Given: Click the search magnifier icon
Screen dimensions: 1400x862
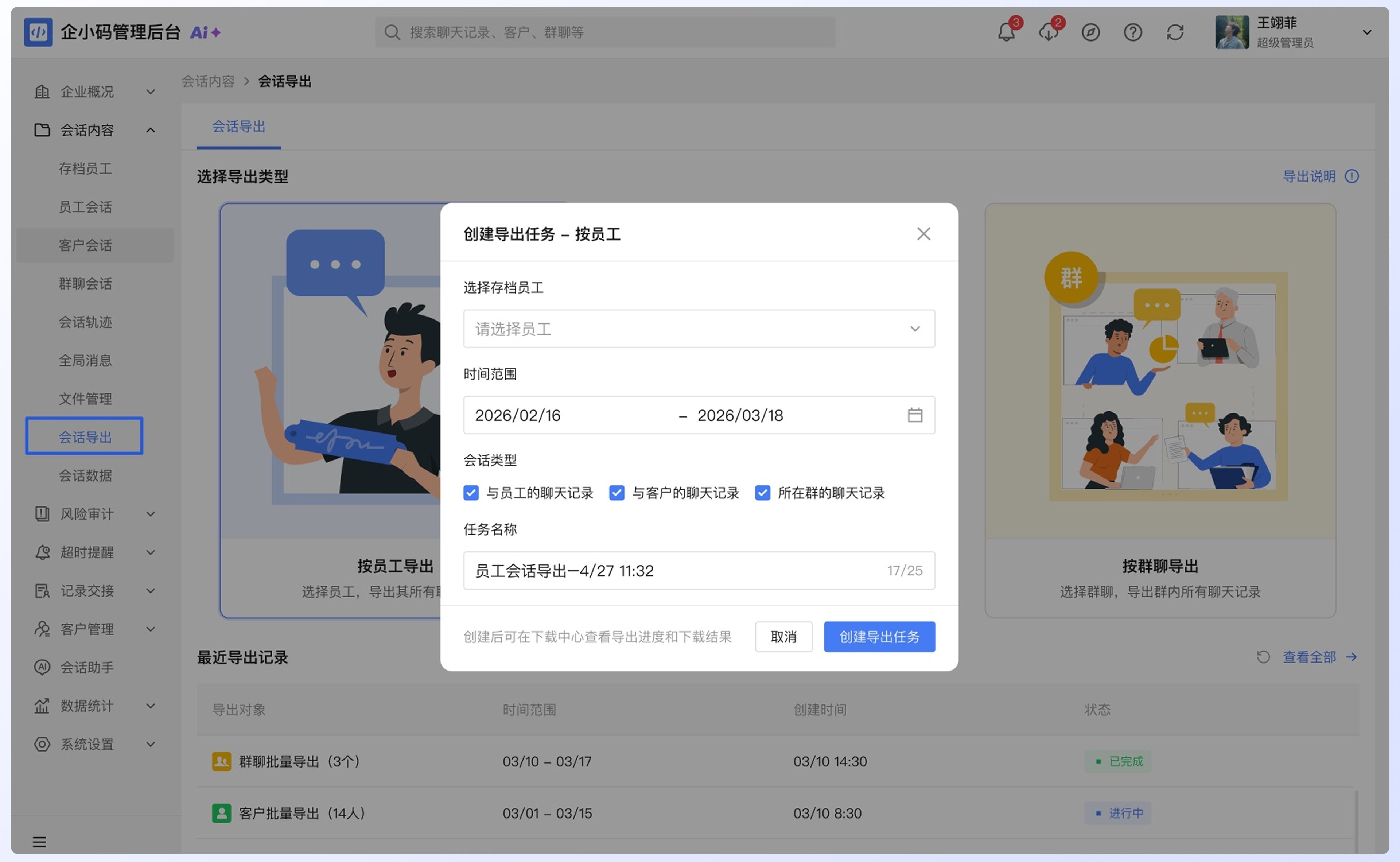Looking at the screenshot, I should 392,32.
